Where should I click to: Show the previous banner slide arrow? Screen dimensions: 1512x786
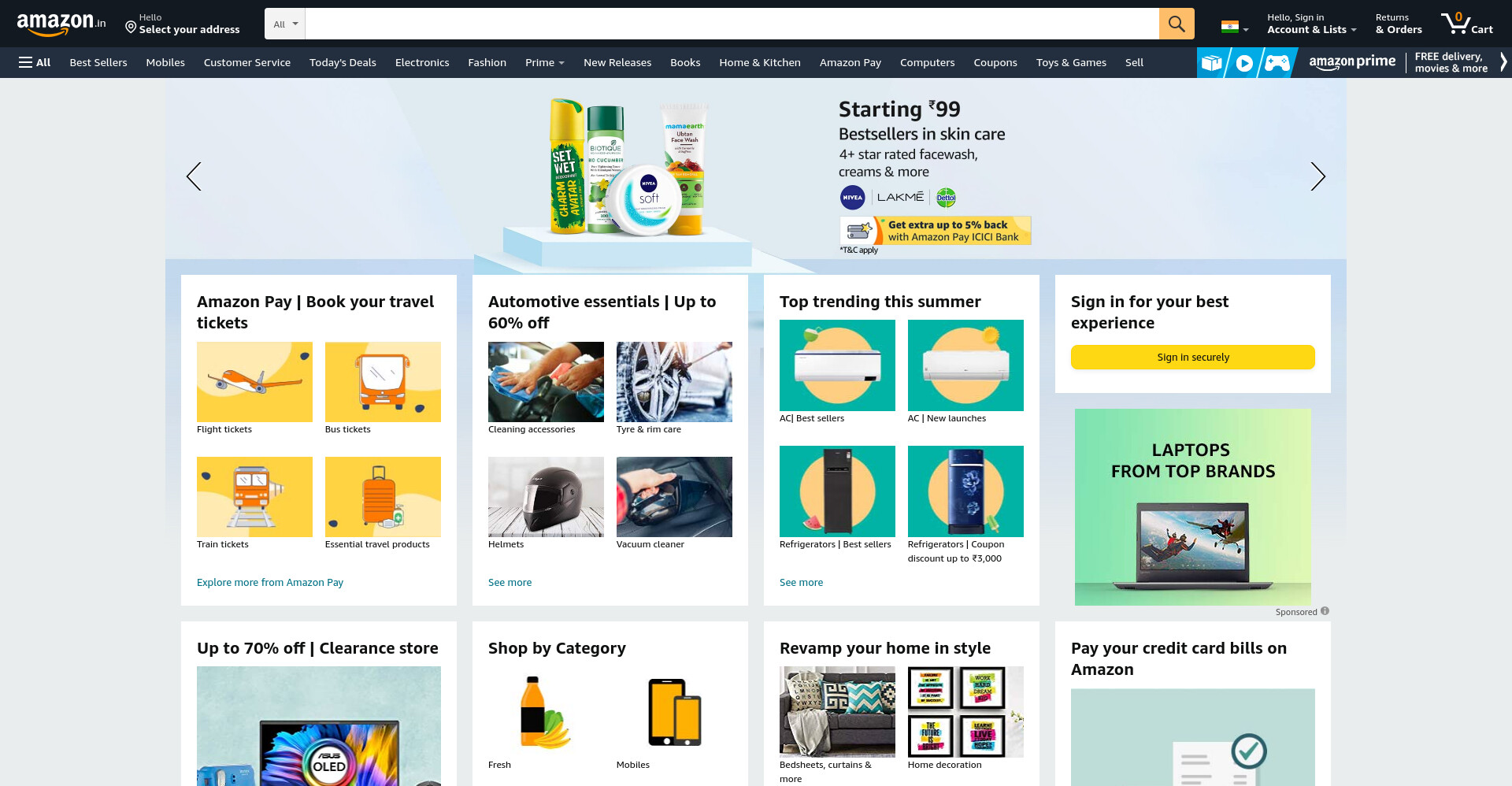click(x=194, y=176)
